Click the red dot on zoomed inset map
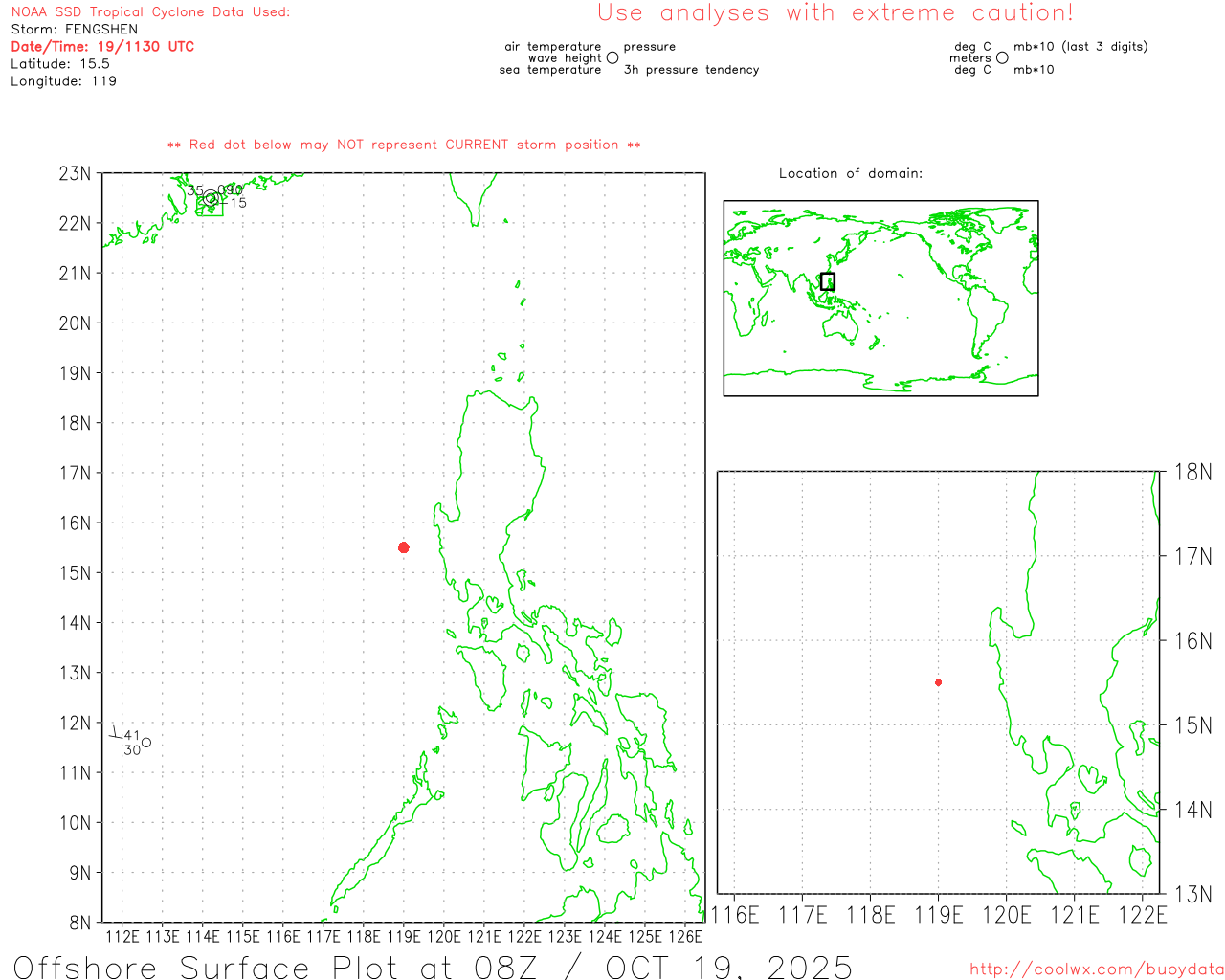The width and height of the screenshot is (1225, 980). tap(938, 682)
